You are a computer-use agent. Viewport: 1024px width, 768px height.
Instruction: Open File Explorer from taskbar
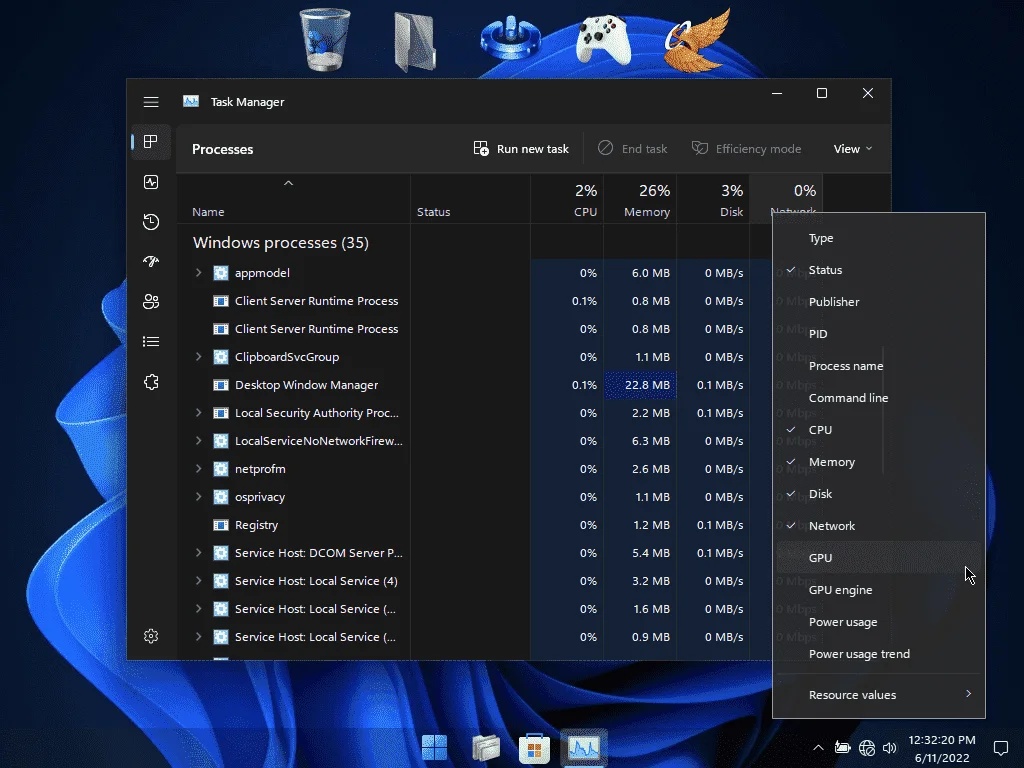[x=486, y=748]
